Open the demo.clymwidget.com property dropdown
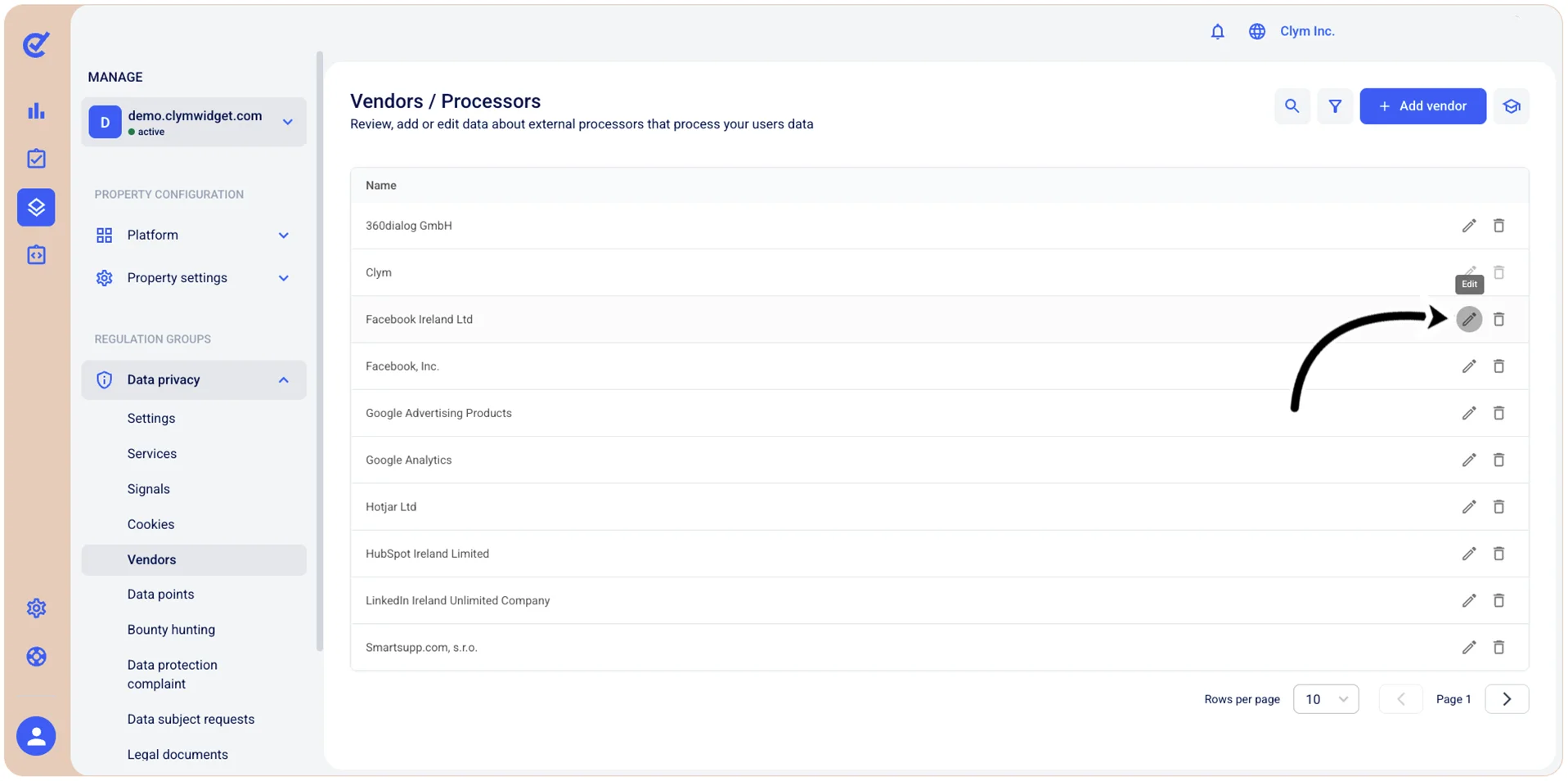Screen dimensions: 1568x781 click(194, 122)
